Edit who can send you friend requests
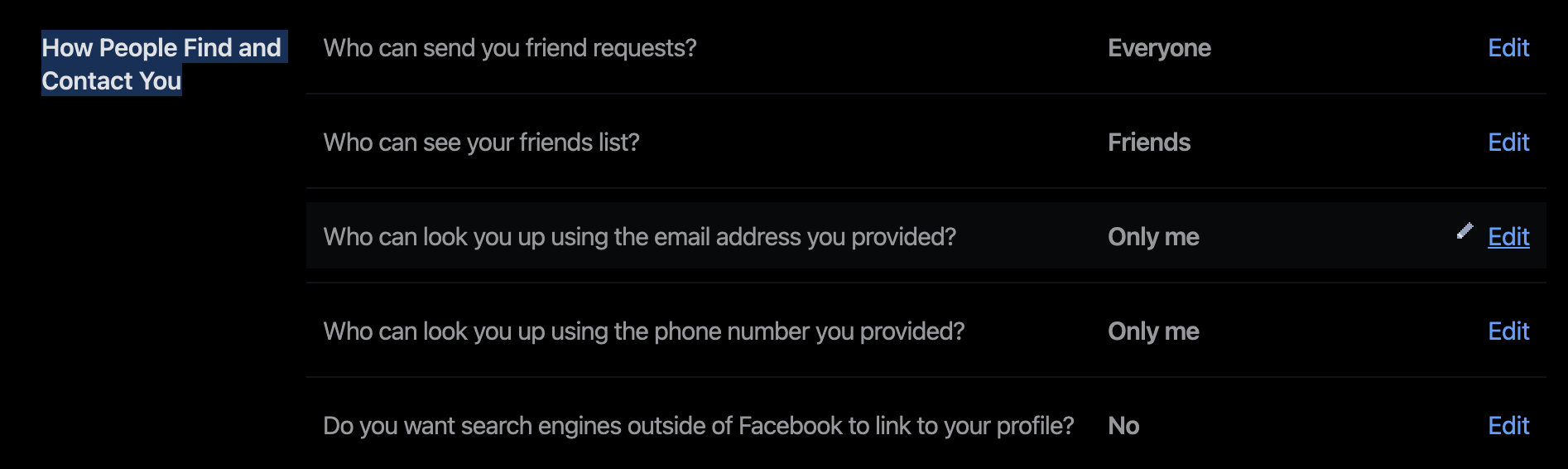 (x=1508, y=48)
